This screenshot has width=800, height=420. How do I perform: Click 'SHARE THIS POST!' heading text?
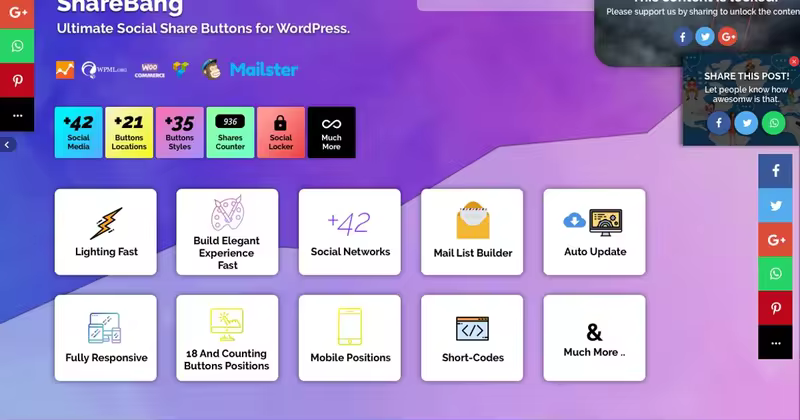(746, 76)
